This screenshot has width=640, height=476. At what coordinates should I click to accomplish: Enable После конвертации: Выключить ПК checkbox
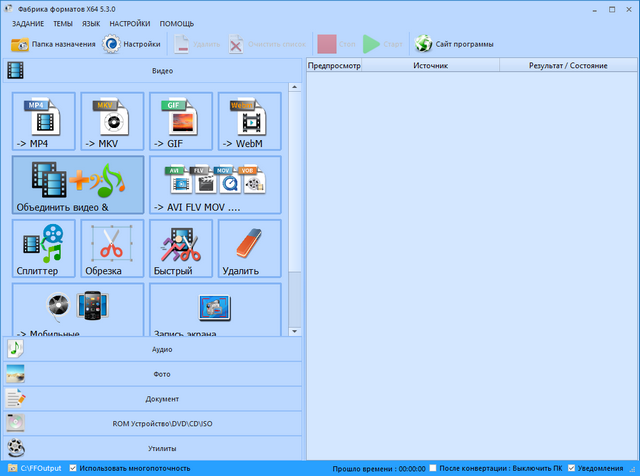tap(432, 468)
